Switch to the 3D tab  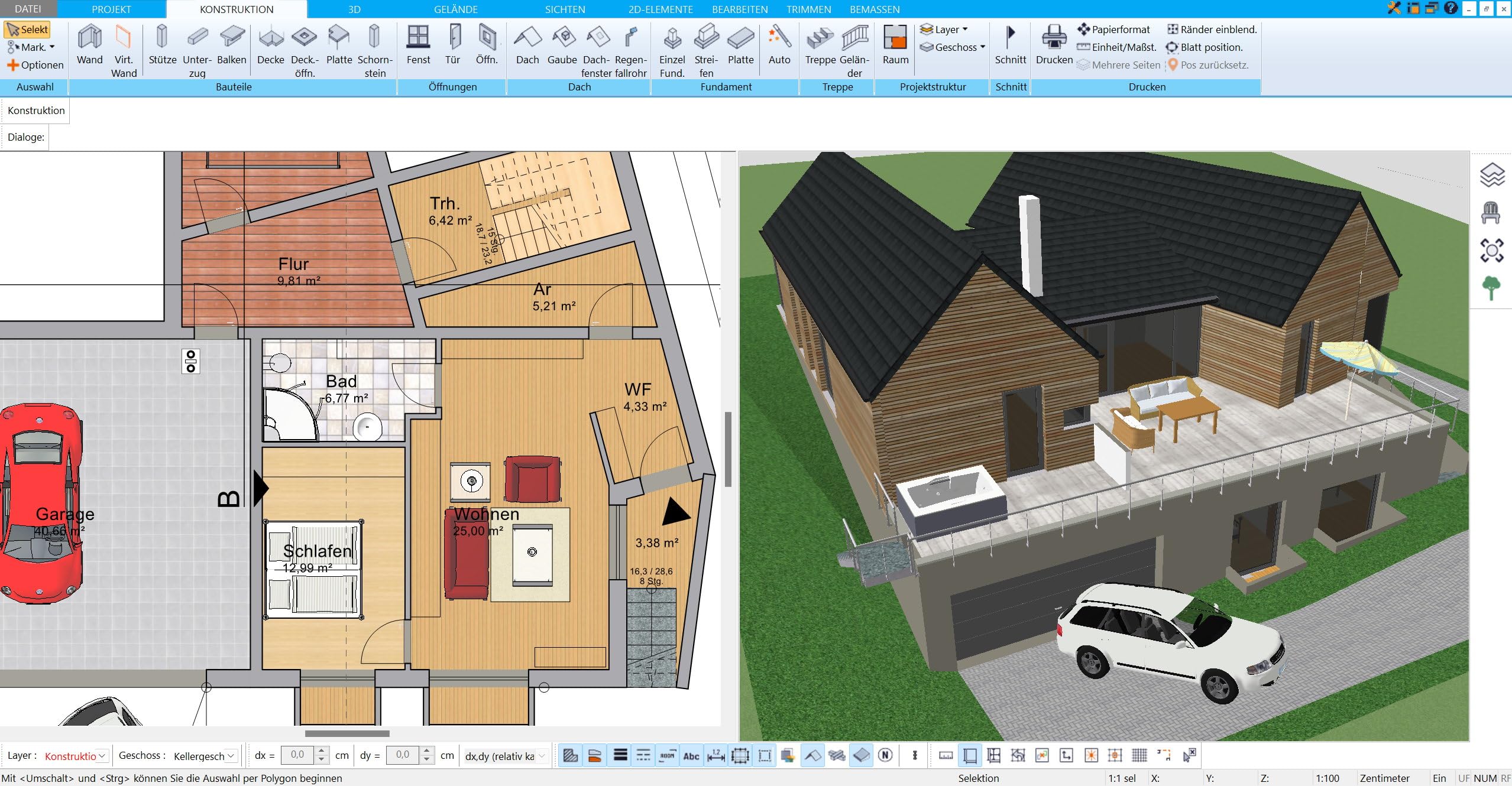tap(354, 9)
